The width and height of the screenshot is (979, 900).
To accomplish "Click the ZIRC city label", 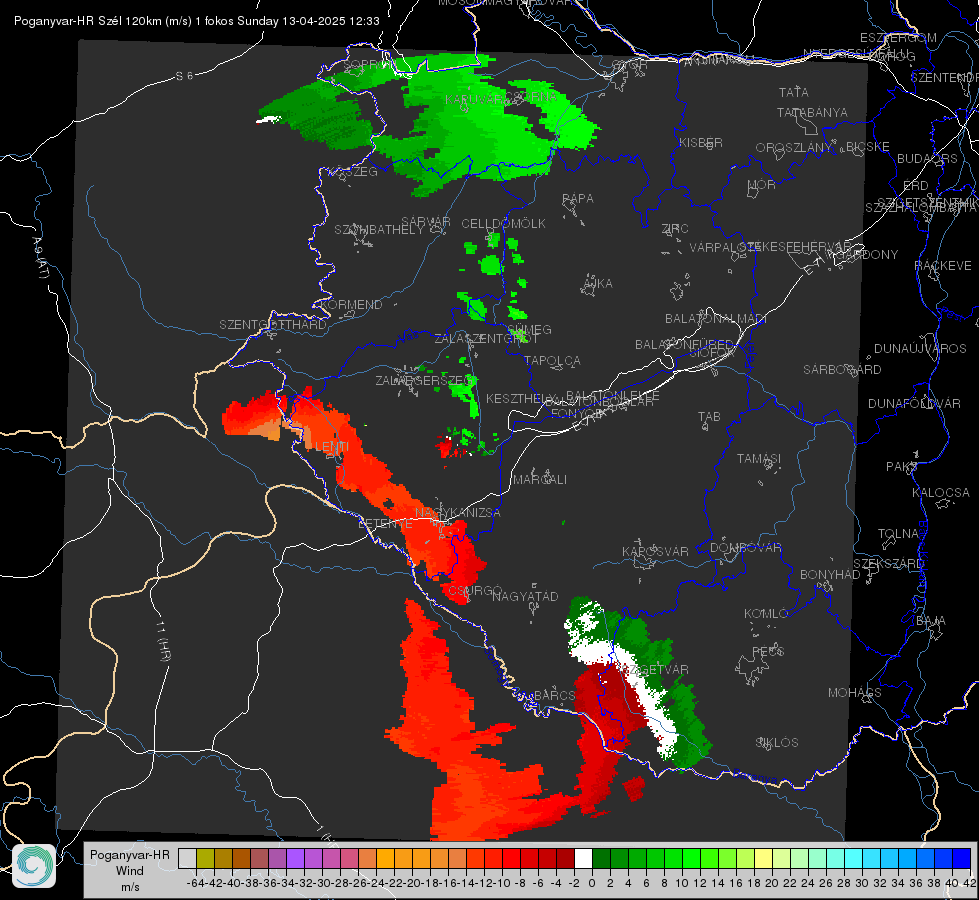I will [675, 229].
